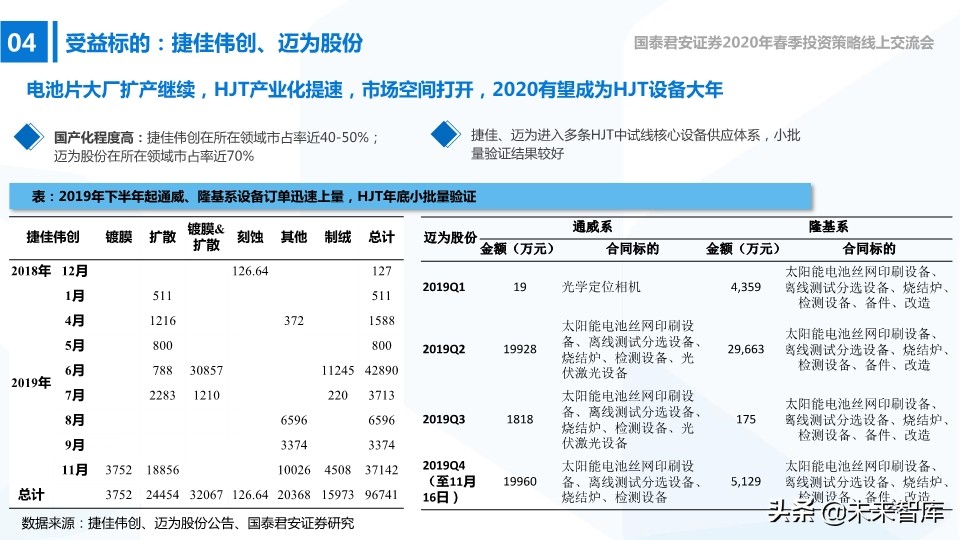Viewport: 960px width, 540px height.
Task: Select the blue subtitle about '2020有望成为HJT设备大年'
Action: pyautogui.click(x=374, y=90)
